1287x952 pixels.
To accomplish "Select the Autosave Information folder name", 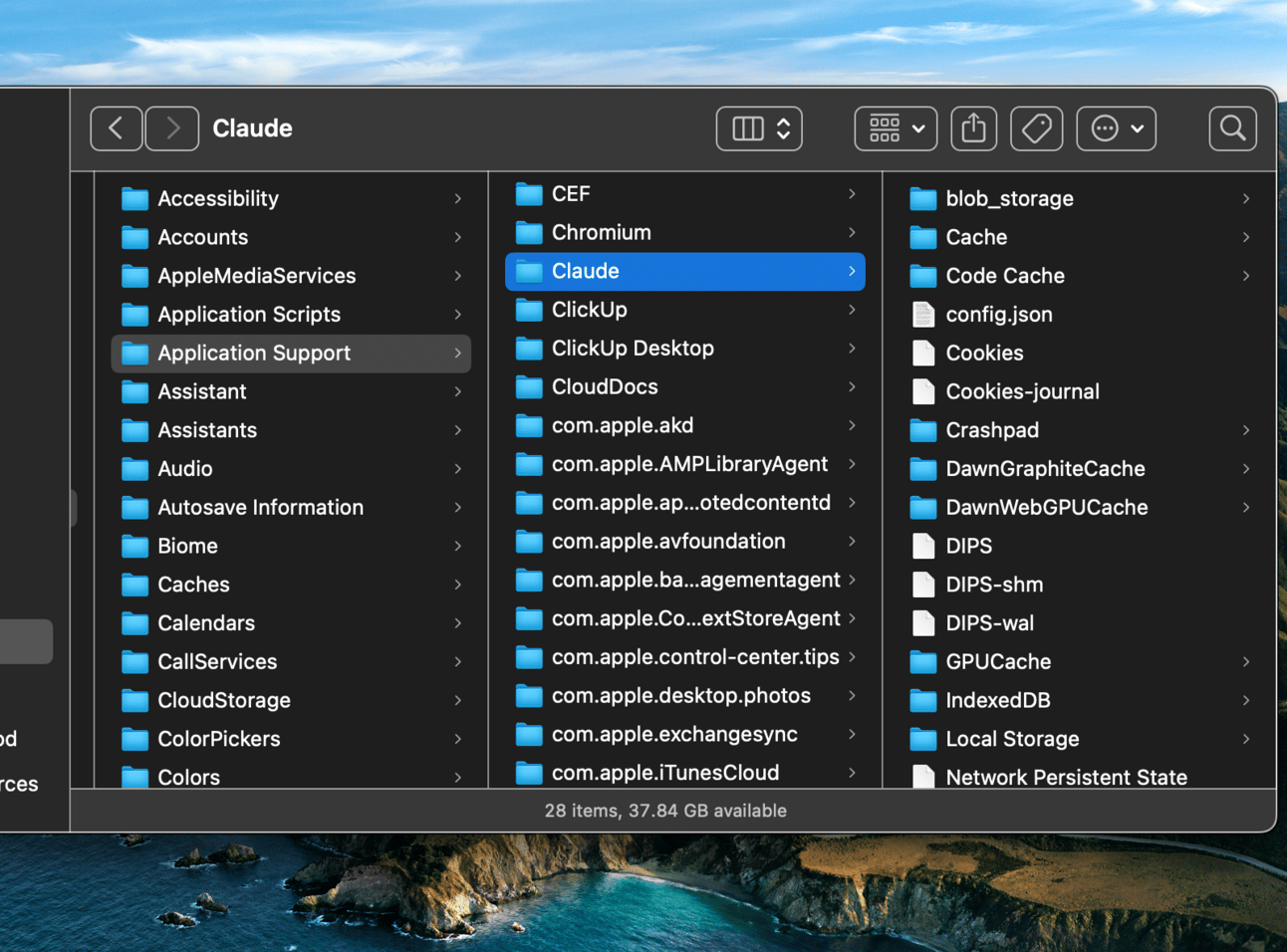I will pos(261,508).
